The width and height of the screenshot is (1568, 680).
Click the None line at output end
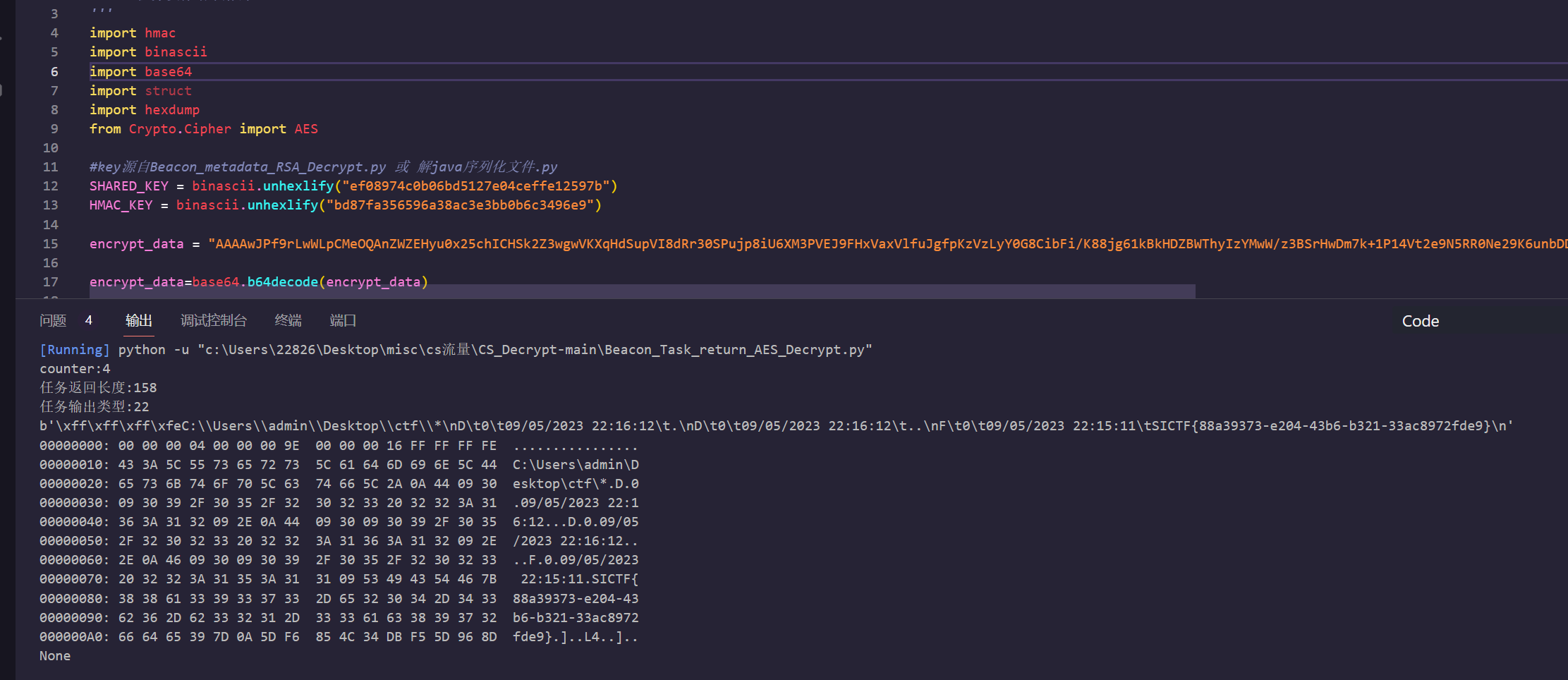54,655
